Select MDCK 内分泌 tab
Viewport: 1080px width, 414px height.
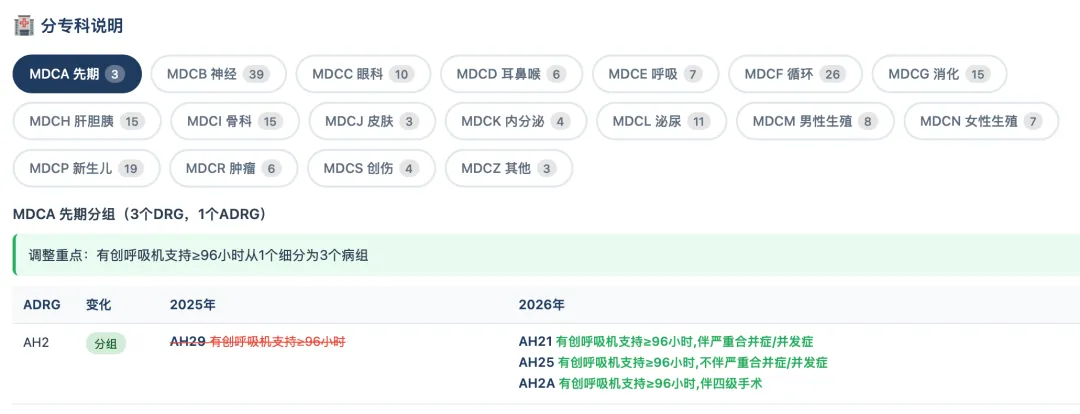[515, 121]
